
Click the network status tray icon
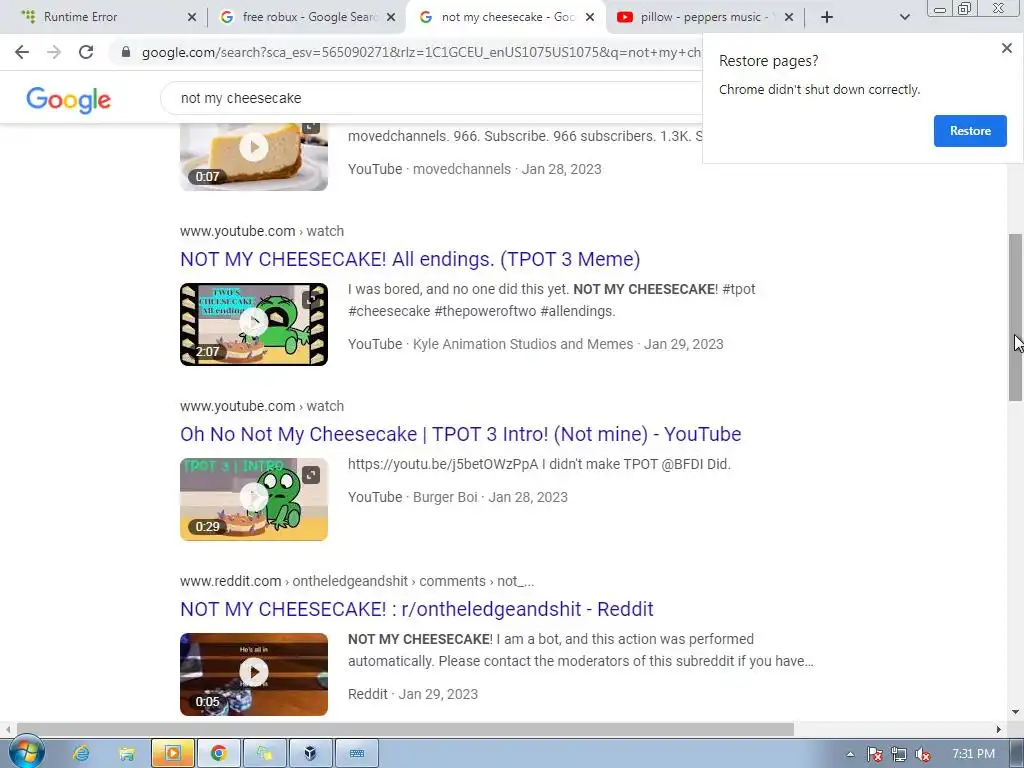(x=899, y=754)
